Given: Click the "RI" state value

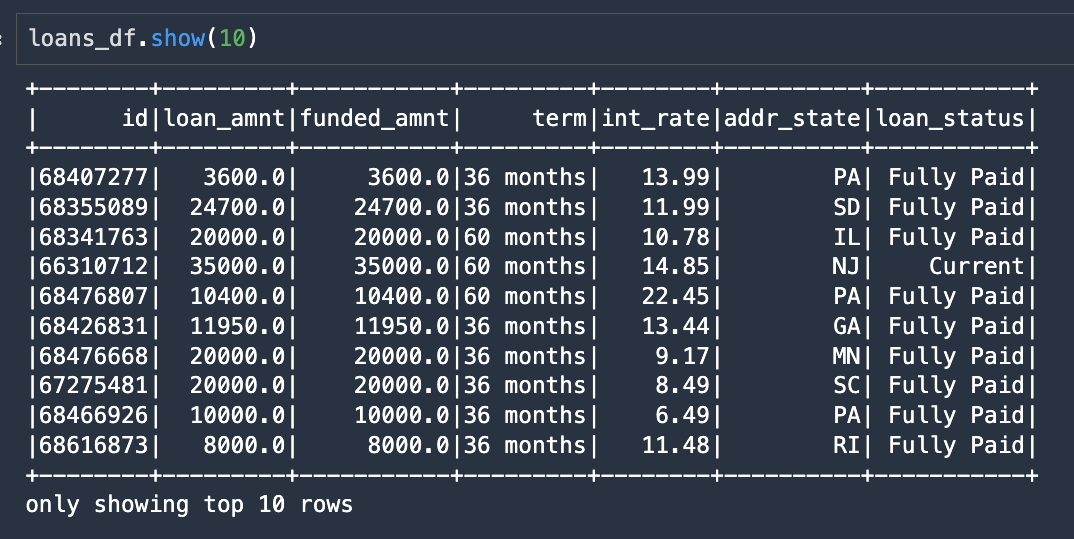Looking at the screenshot, I should coord(847,444).
